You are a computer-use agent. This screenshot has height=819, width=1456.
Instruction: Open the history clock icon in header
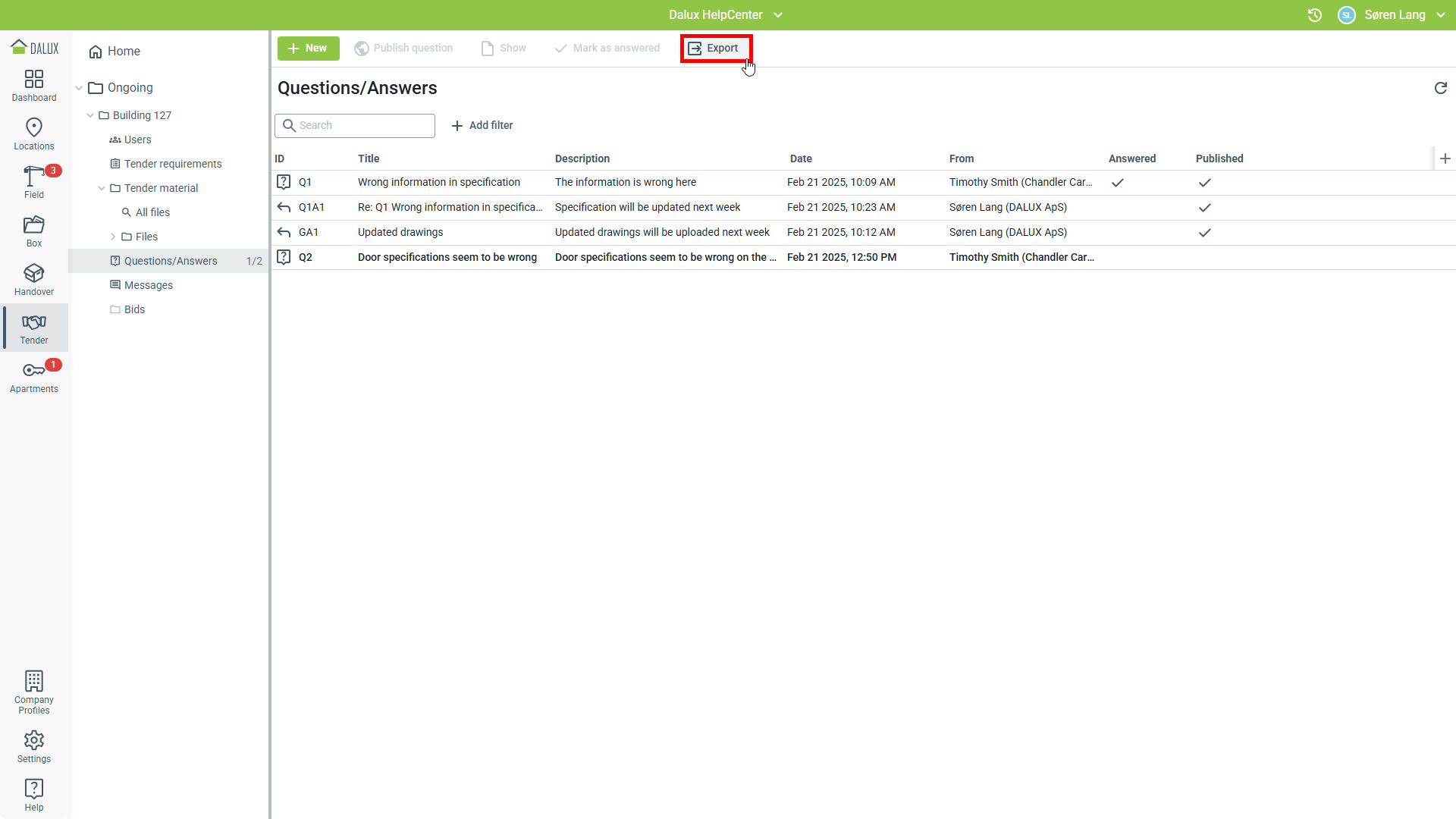click(1314, 15)
